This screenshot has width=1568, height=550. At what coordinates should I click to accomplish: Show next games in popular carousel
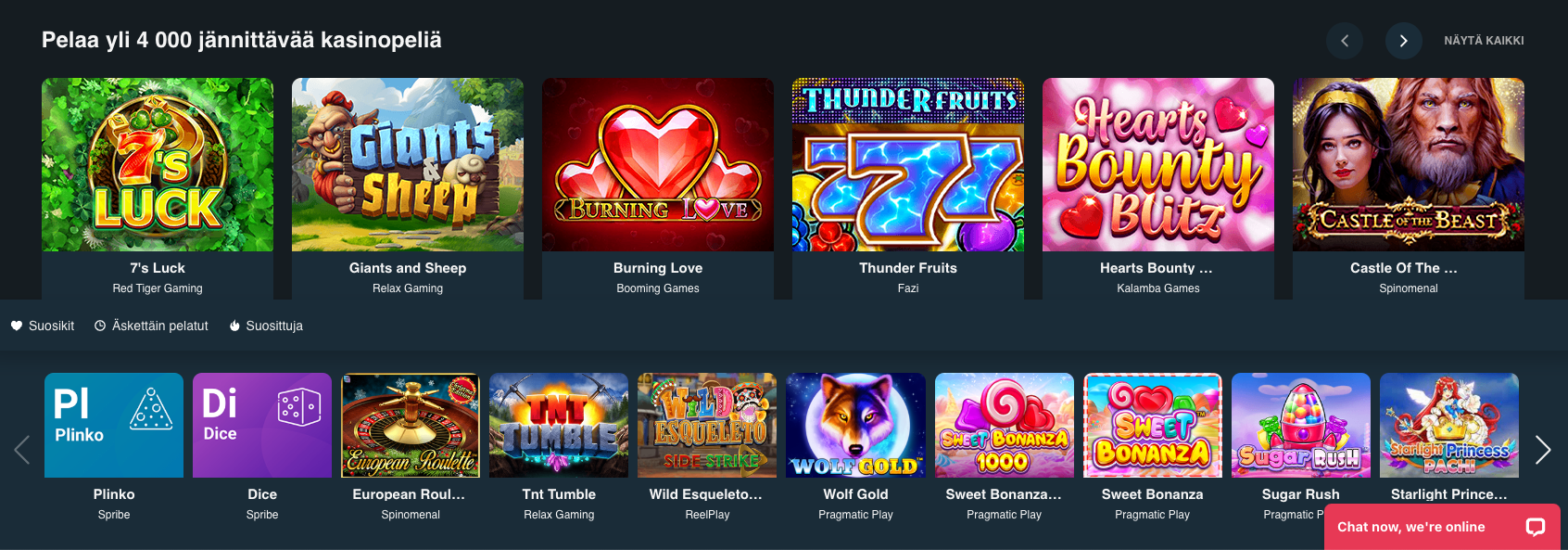click(1543, 450)
